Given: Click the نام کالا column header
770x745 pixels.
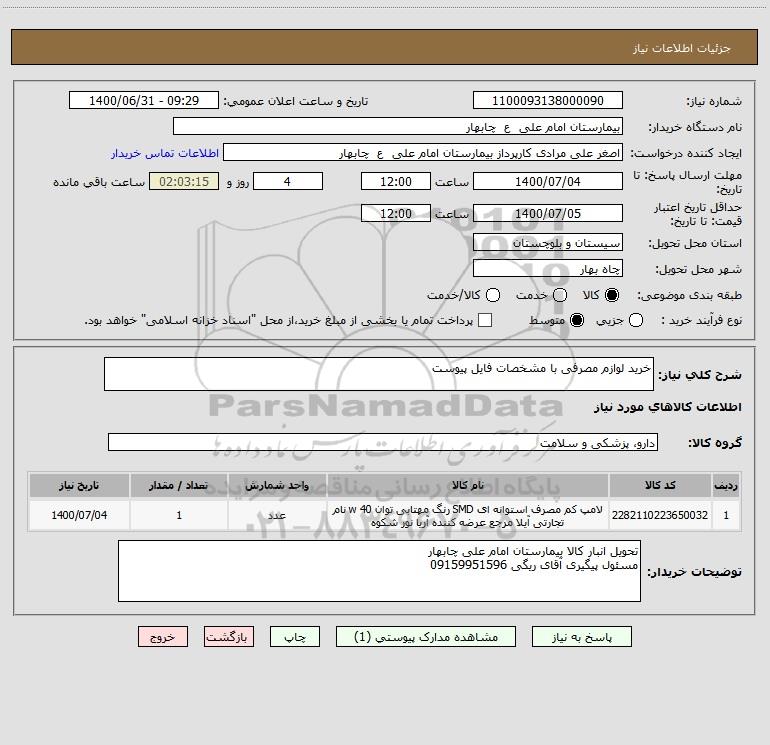Looking at the screenshot, I should click(x=468, y=486).
